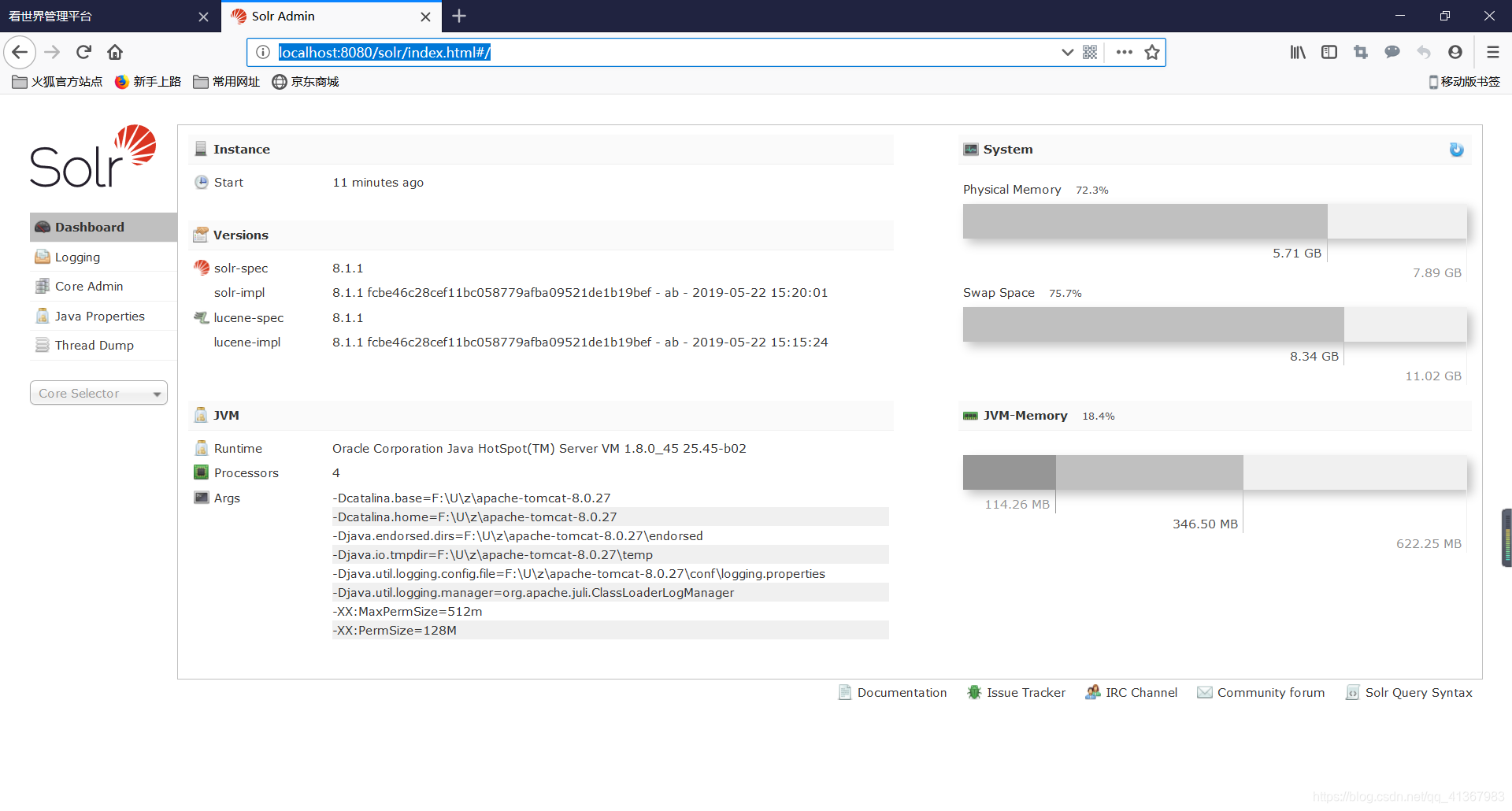The width and height of the screenshot is (1512, 811).
Task: Click the Physical Memory usage bar
Action: 1214,221
